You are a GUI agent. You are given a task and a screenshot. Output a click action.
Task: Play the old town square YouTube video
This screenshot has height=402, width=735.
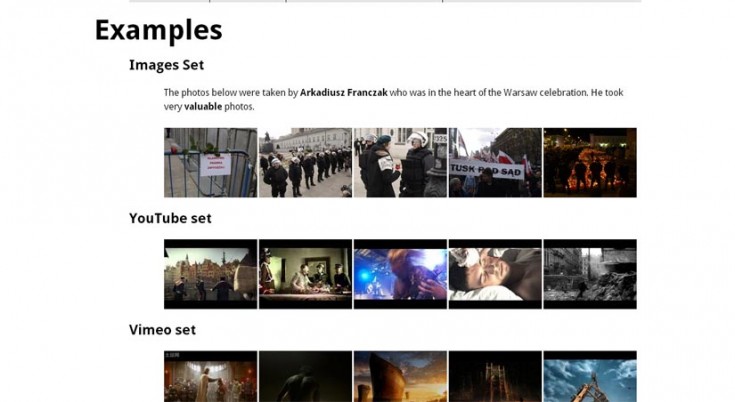pyautogui.click(x=210, y=274)
